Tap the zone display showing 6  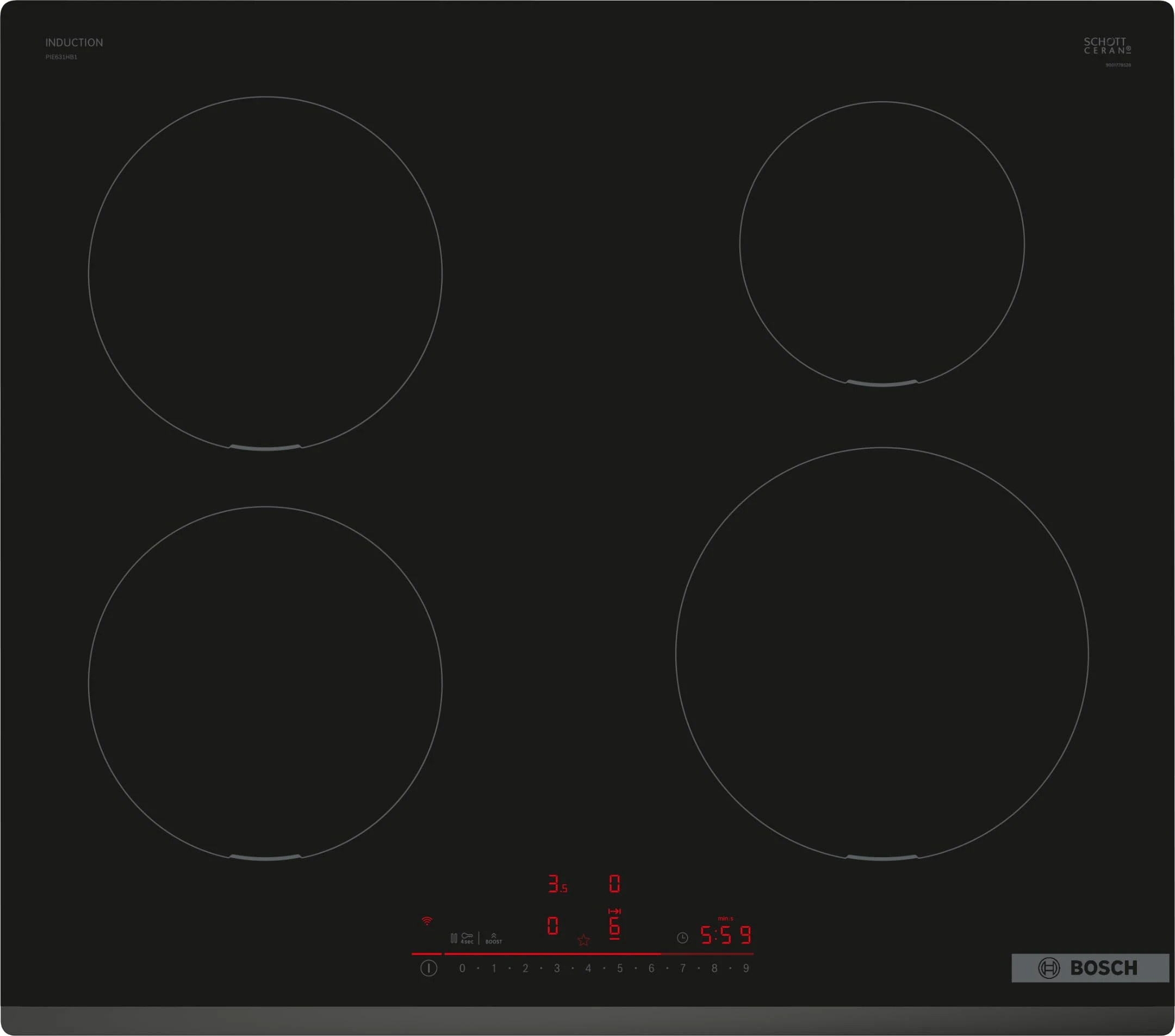click(615, 927)
